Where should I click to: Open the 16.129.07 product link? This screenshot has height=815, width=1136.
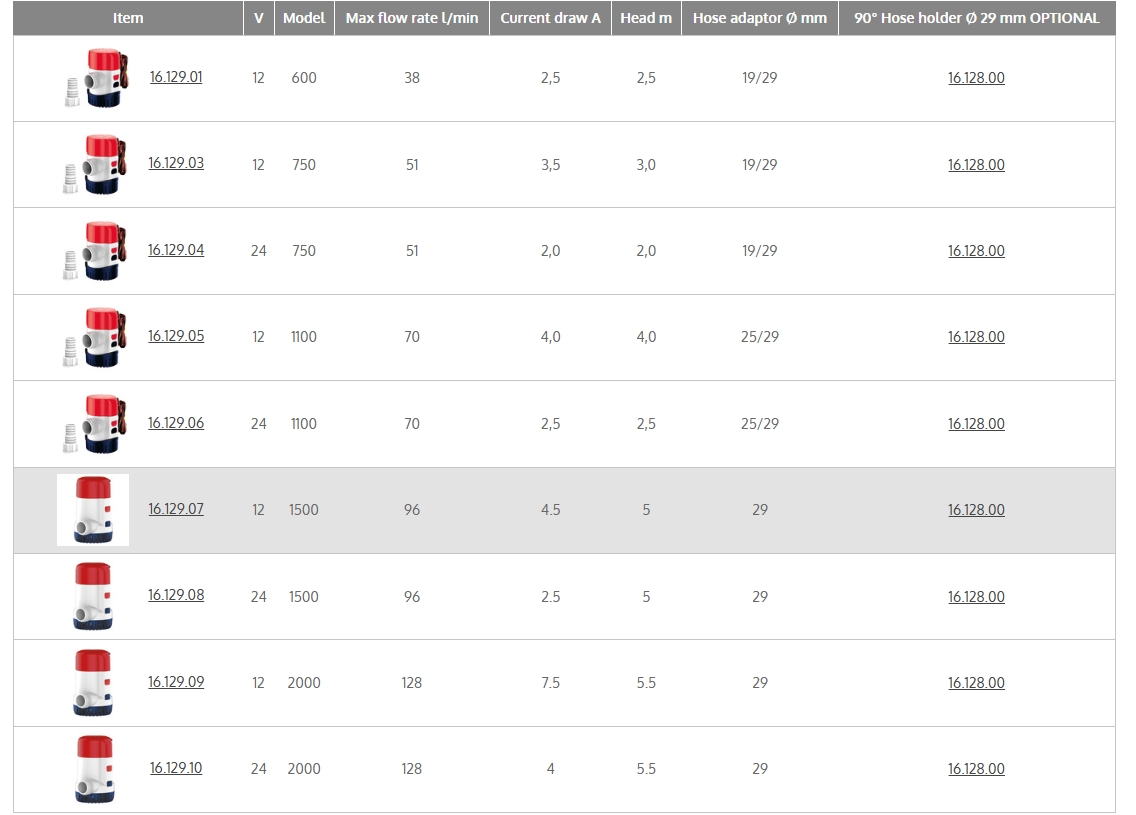[176, 509]
